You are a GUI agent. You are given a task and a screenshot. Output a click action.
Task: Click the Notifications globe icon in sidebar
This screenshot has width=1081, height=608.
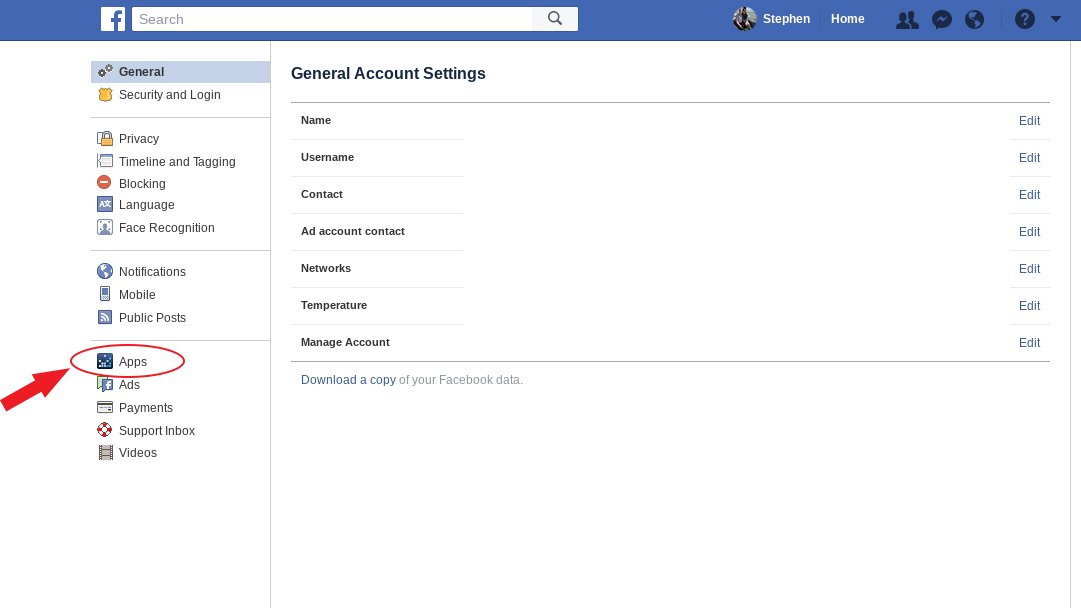tap(105, 272)
